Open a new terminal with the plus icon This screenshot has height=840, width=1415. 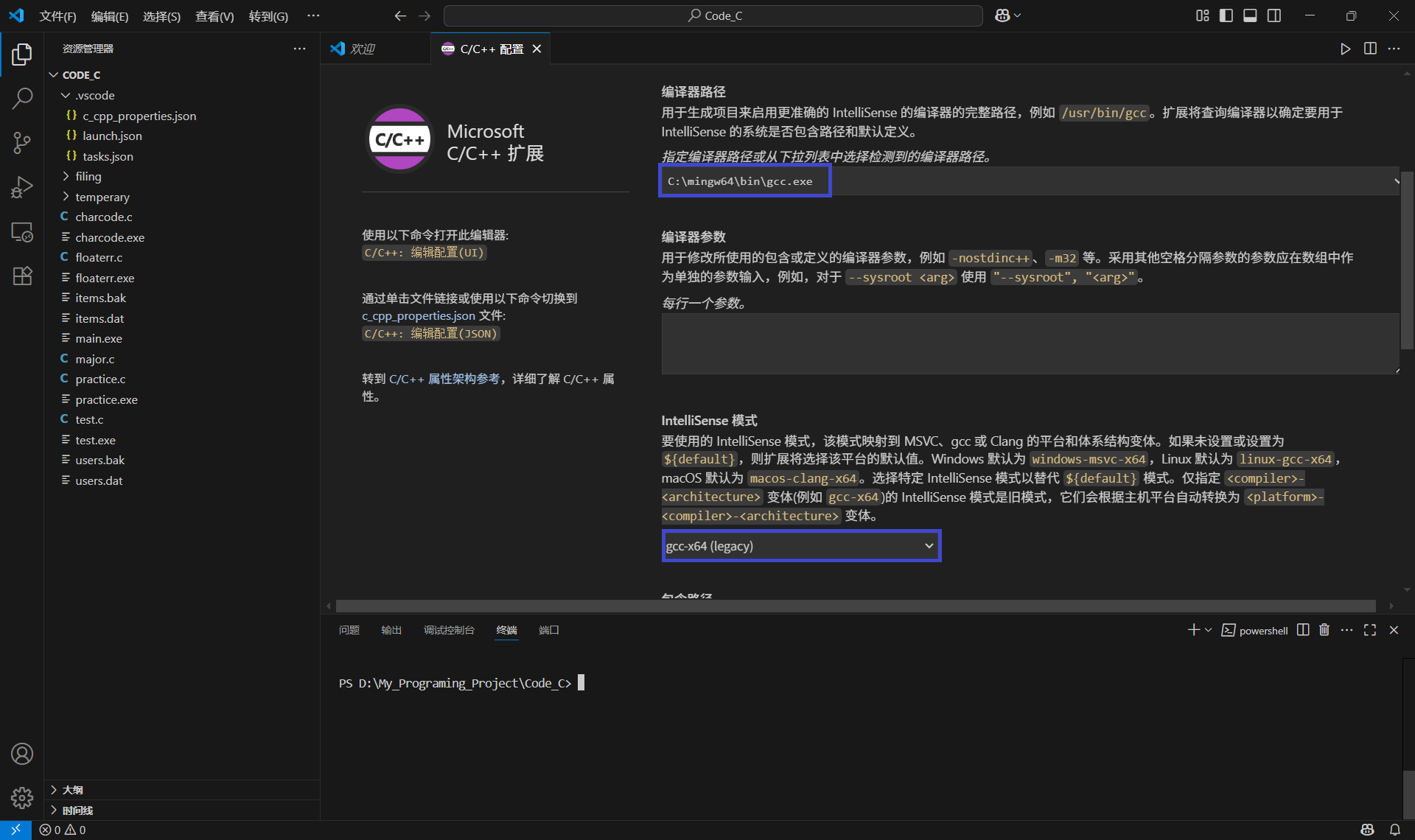click(1192, 630)
